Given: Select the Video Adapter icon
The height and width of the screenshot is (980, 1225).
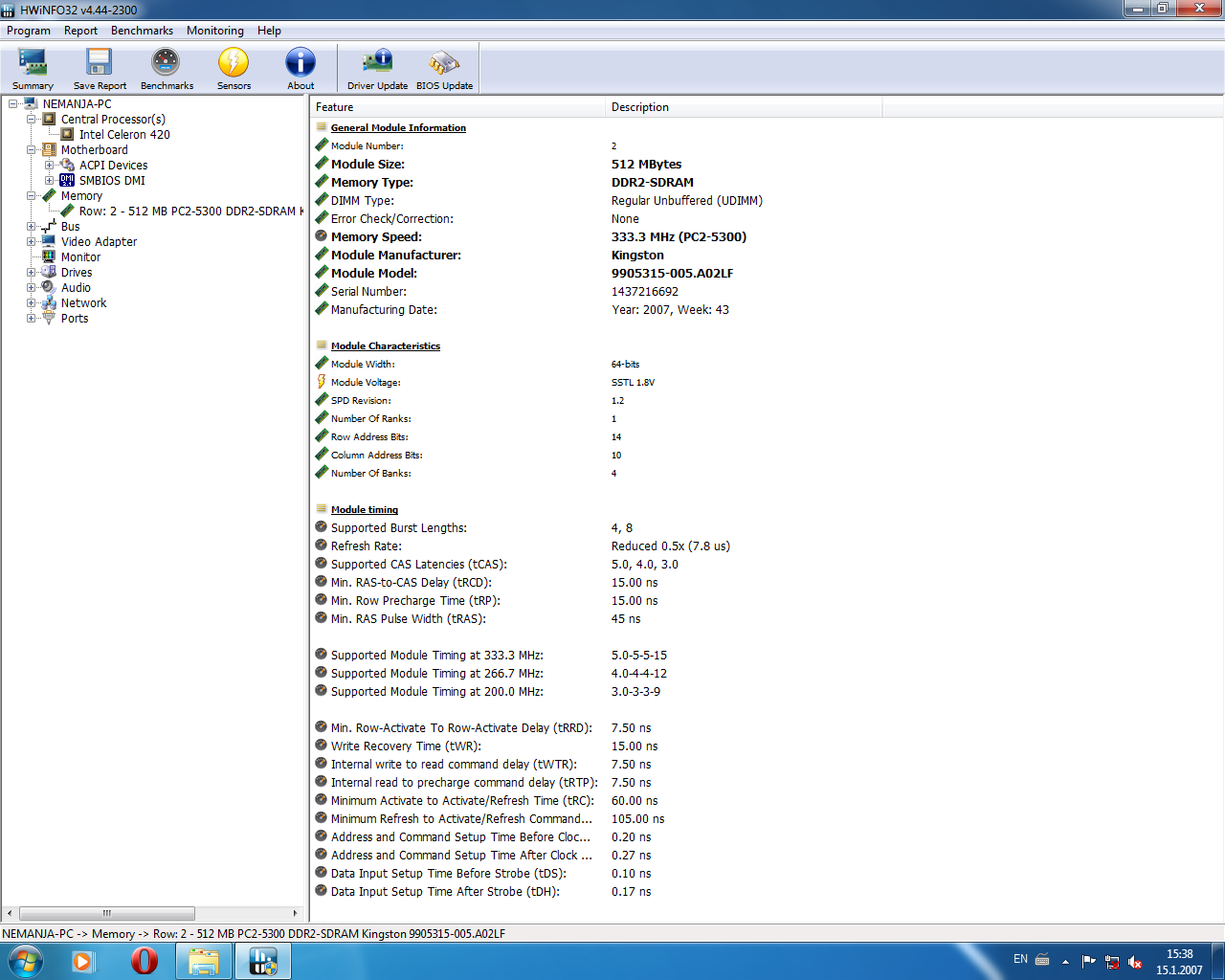Looking at the screenshot, I should tap(50, 241).
